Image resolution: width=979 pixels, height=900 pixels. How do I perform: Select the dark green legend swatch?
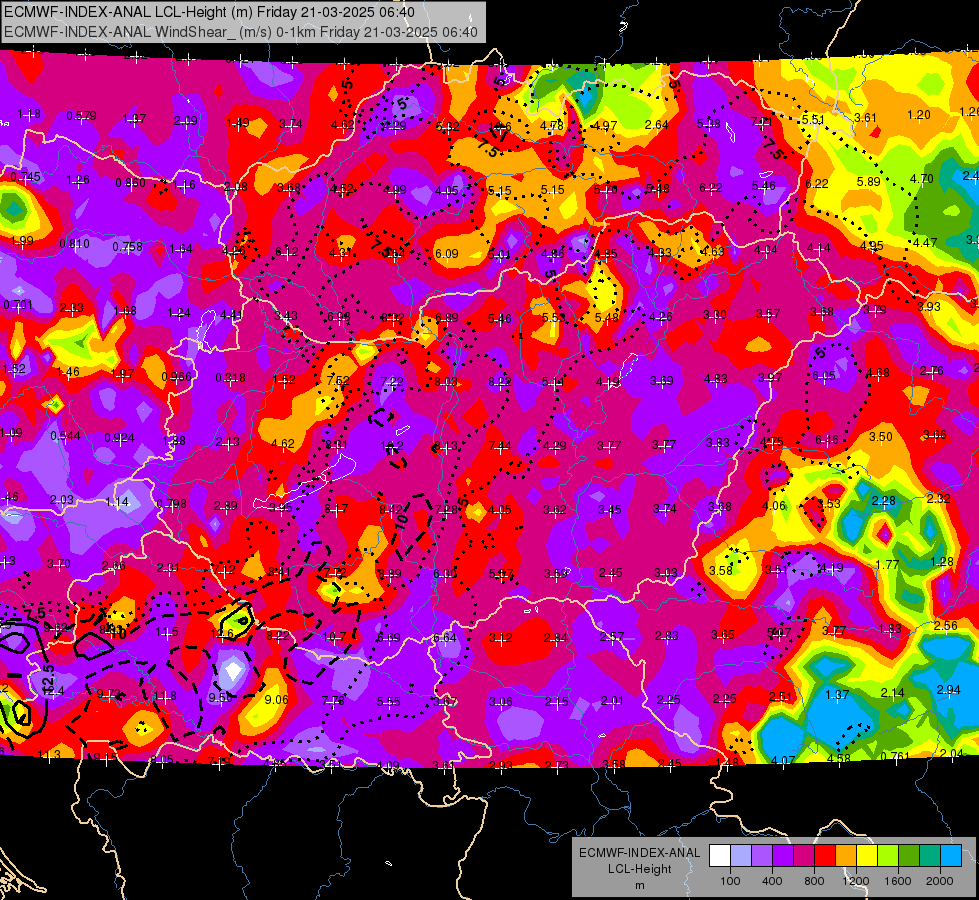(x=908, y=856)
